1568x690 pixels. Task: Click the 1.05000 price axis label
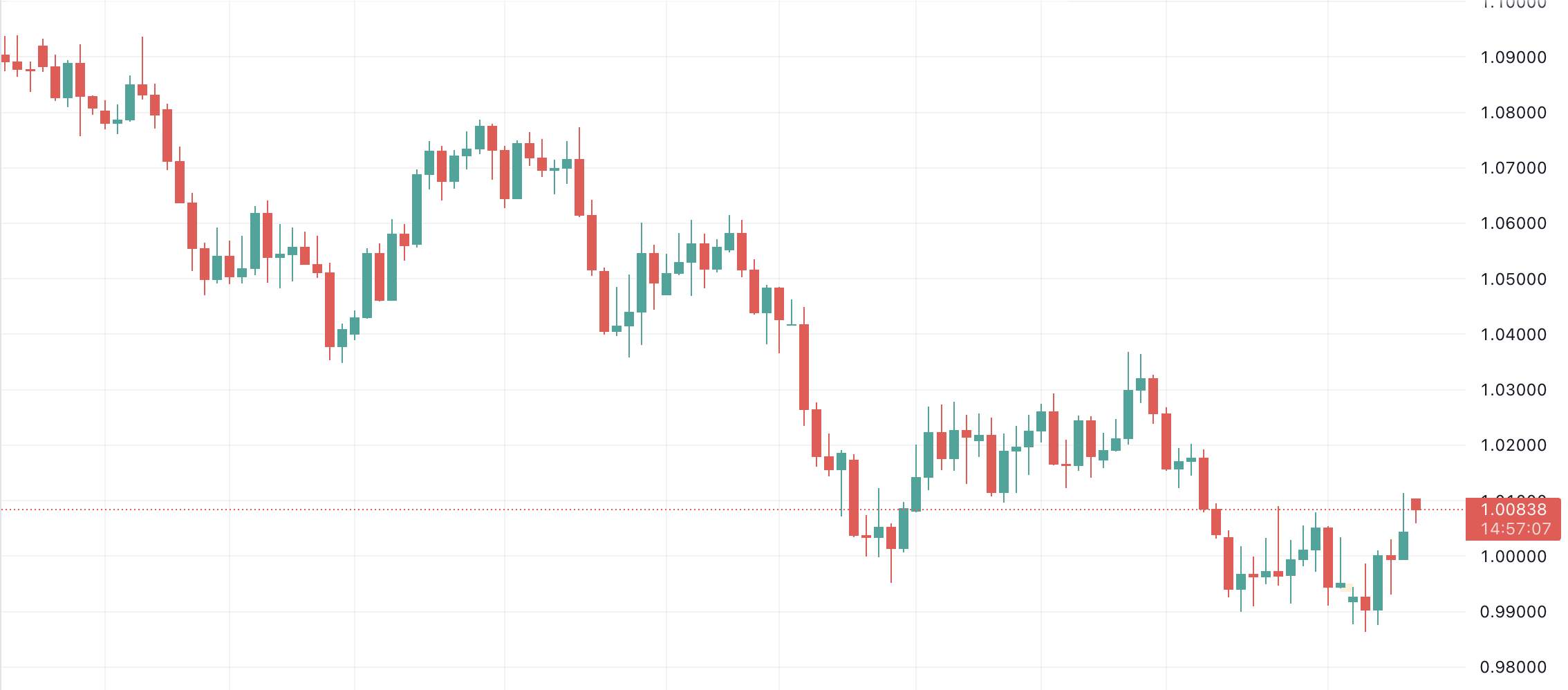click(x=1513, y=279)
